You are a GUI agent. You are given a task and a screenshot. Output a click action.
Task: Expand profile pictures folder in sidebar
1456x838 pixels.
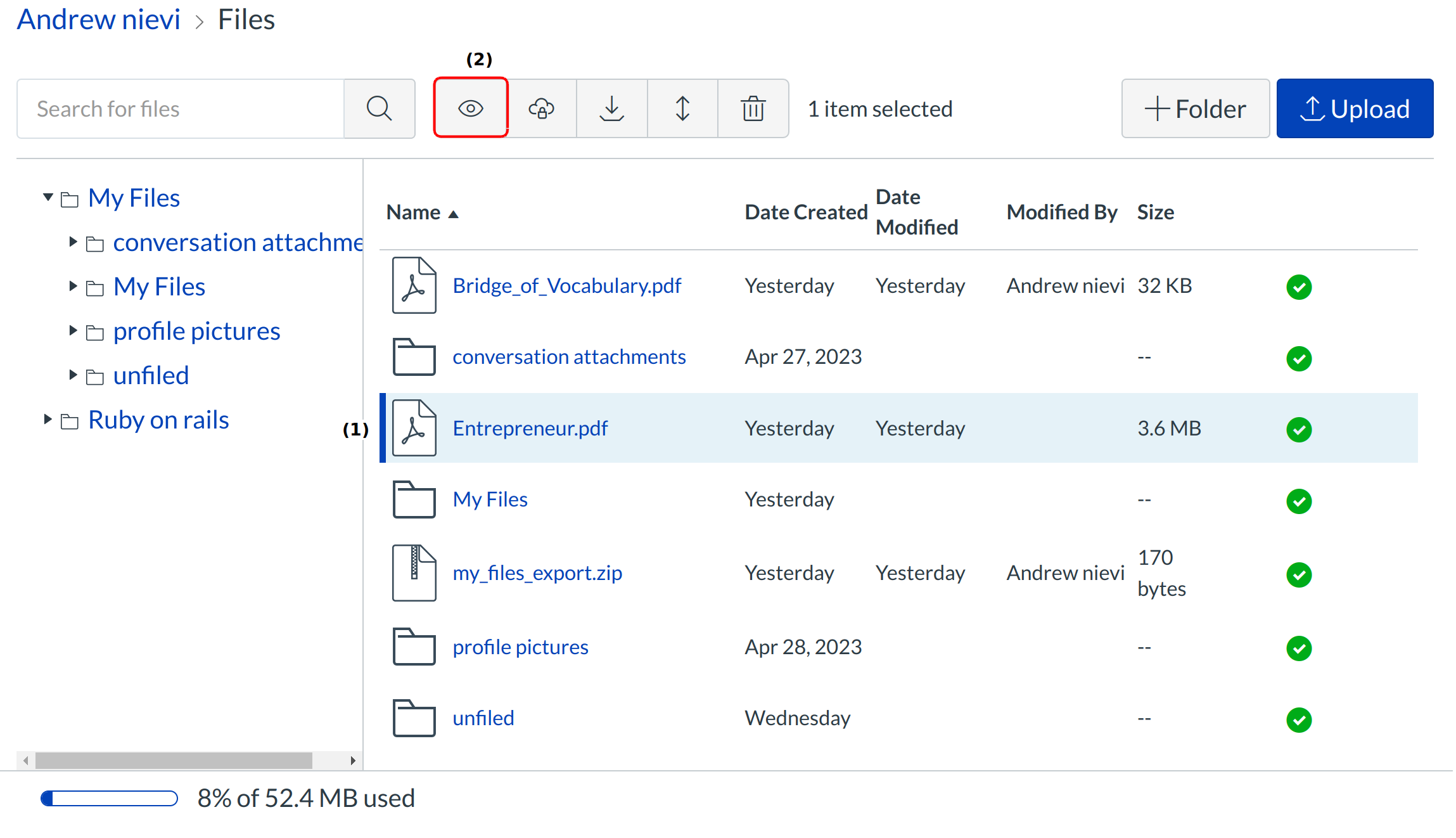[x=73, y=330]
